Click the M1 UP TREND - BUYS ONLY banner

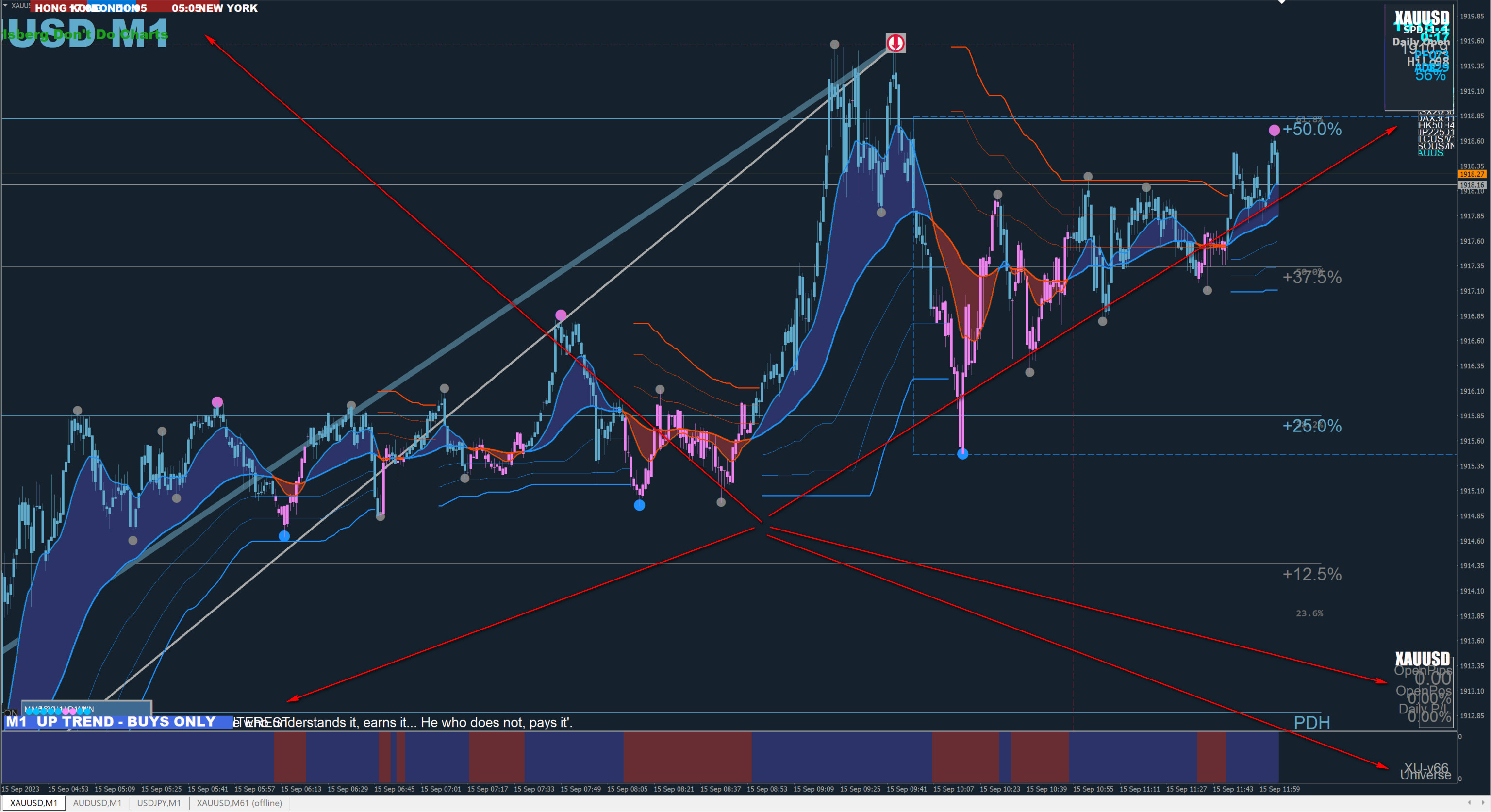(116, 722)
